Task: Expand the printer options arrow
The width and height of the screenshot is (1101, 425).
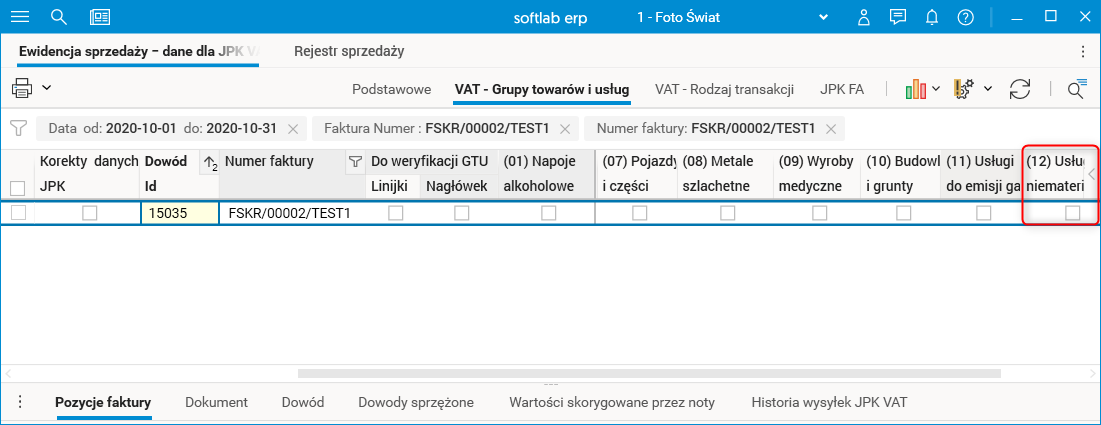Action: [47, 88]
